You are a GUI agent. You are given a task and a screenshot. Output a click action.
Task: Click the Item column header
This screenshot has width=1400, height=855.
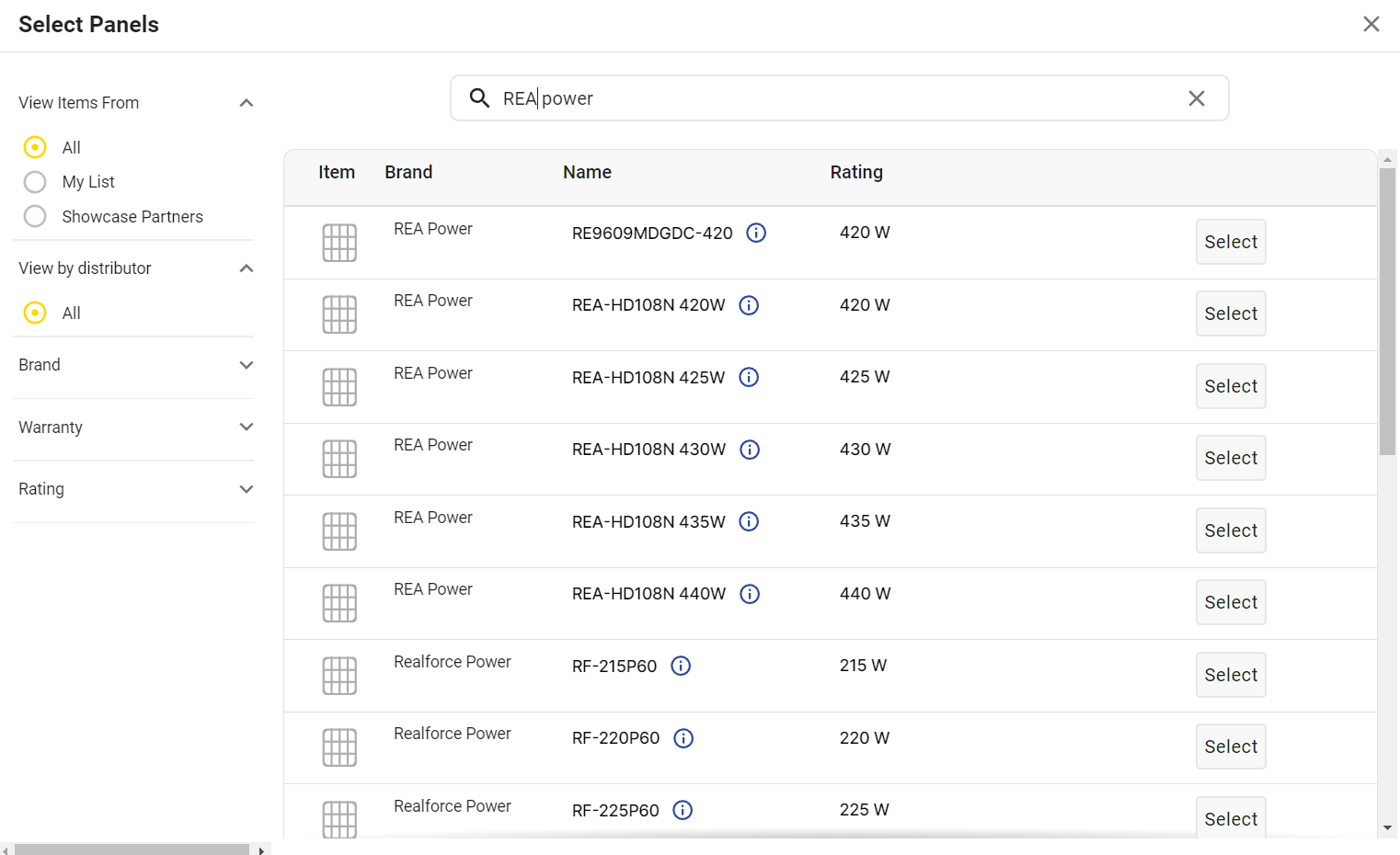point(337,172)
